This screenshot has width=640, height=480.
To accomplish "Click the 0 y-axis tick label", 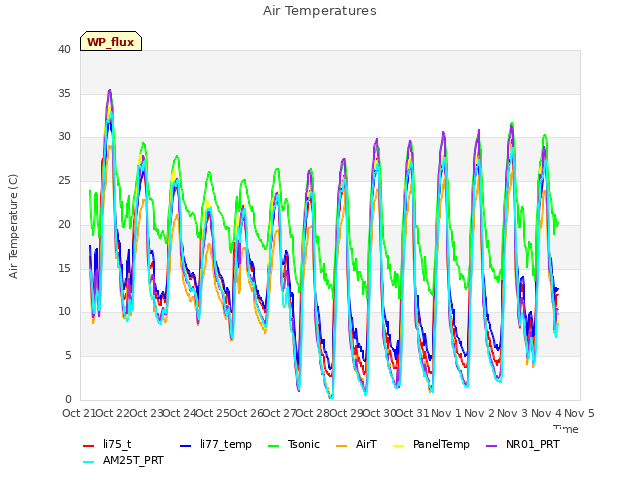I will tap(68, 399).
